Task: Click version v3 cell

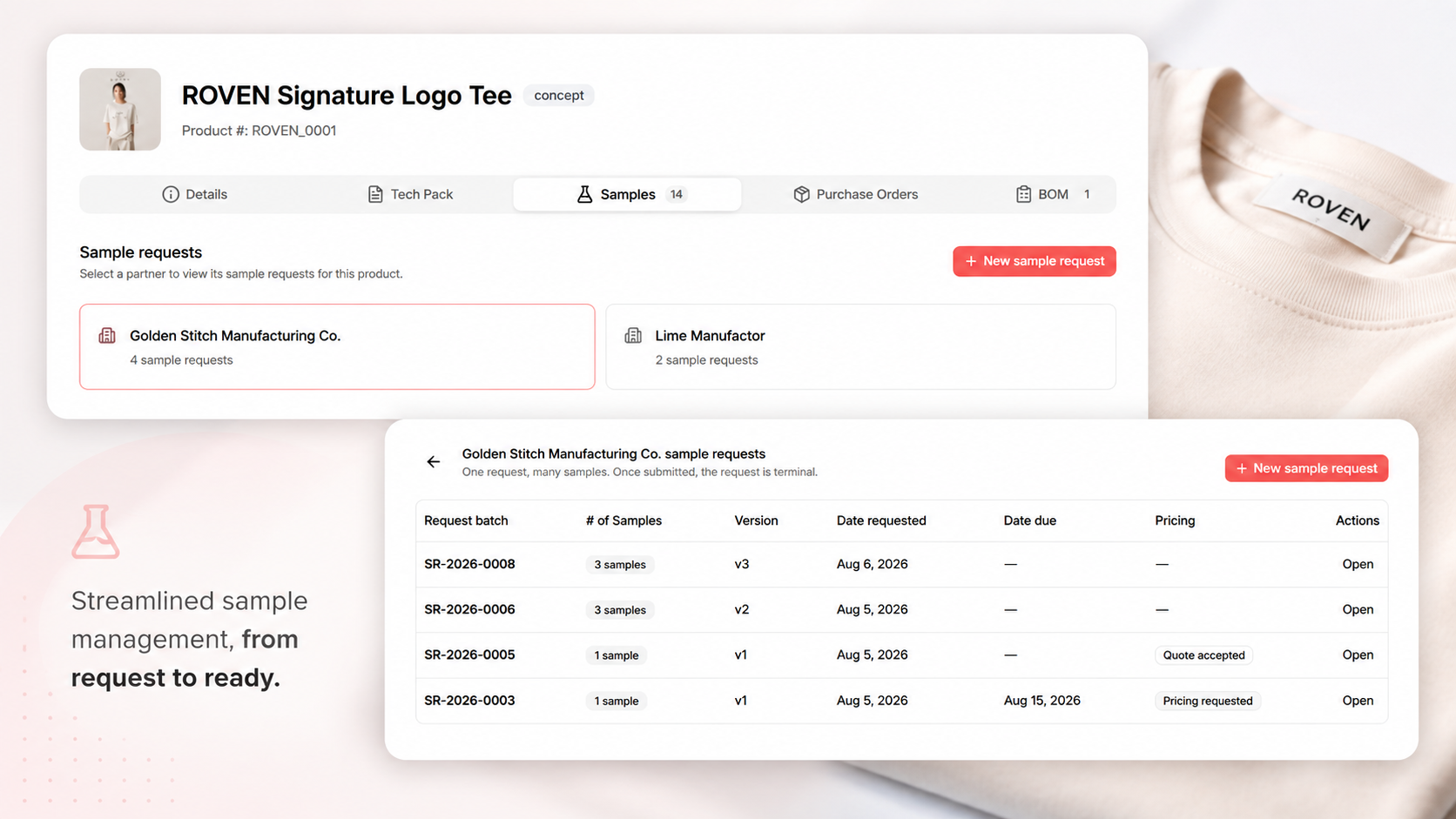Action: 742,564
